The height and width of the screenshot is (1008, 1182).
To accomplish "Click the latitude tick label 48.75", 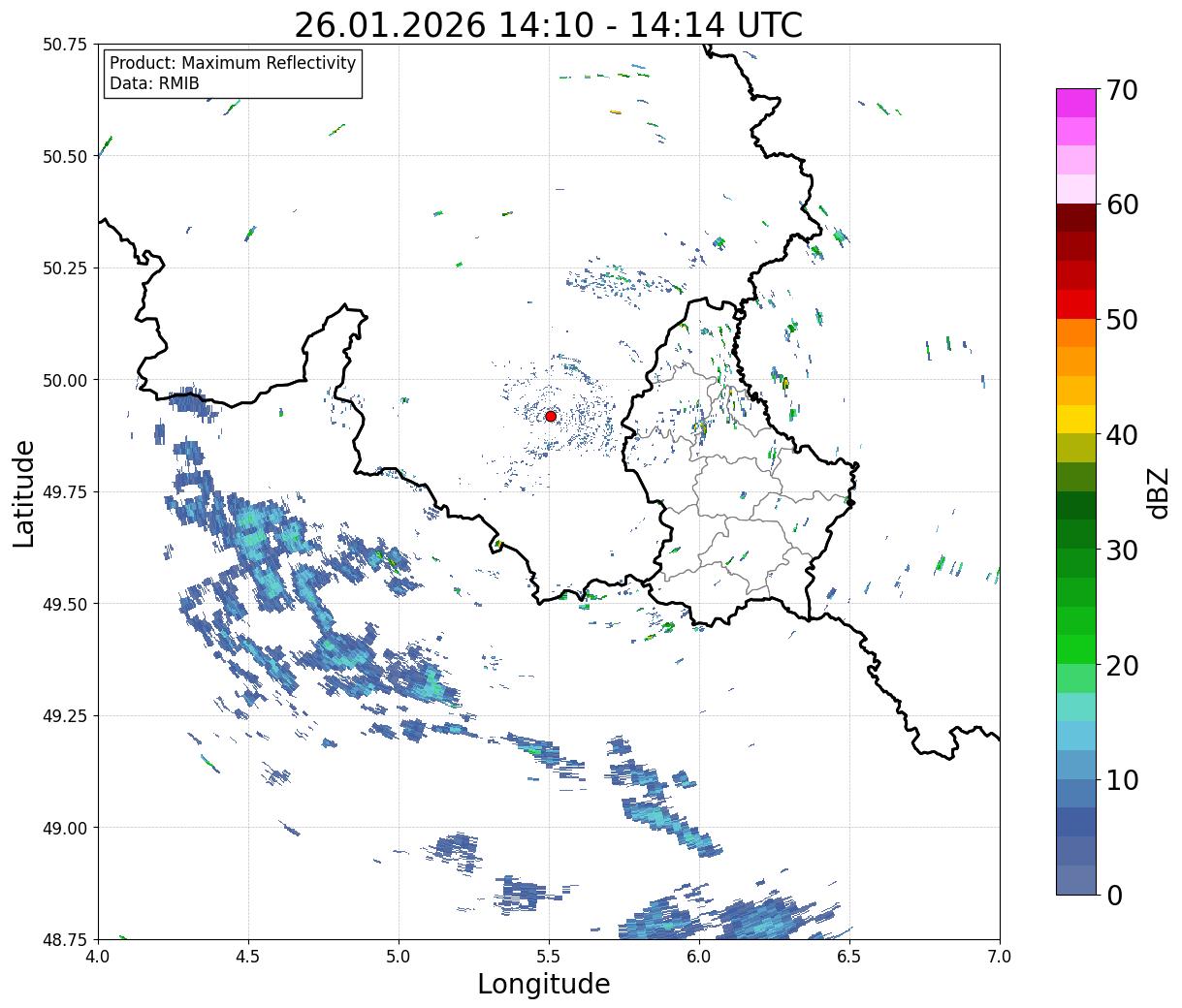I will tap(65, 939).
